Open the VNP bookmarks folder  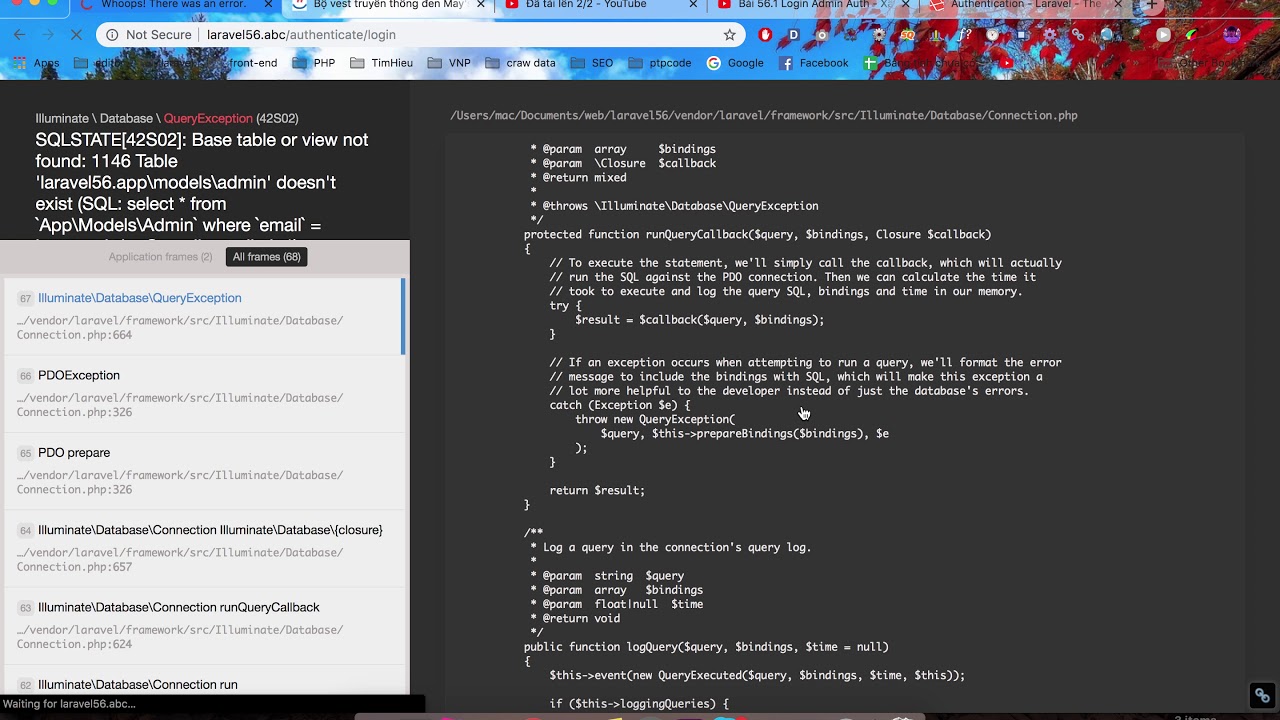pyautogui.click(x=449, y=63)
